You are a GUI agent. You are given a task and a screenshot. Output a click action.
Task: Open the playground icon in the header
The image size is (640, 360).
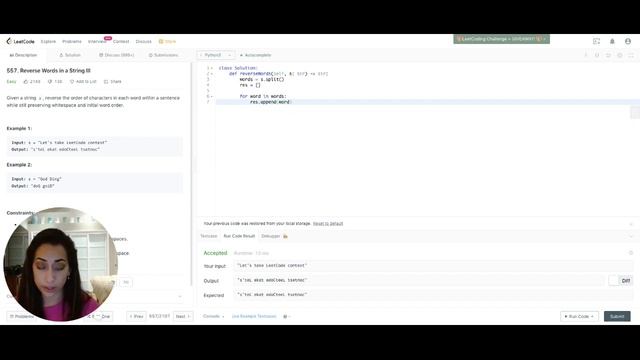(596, 41)
